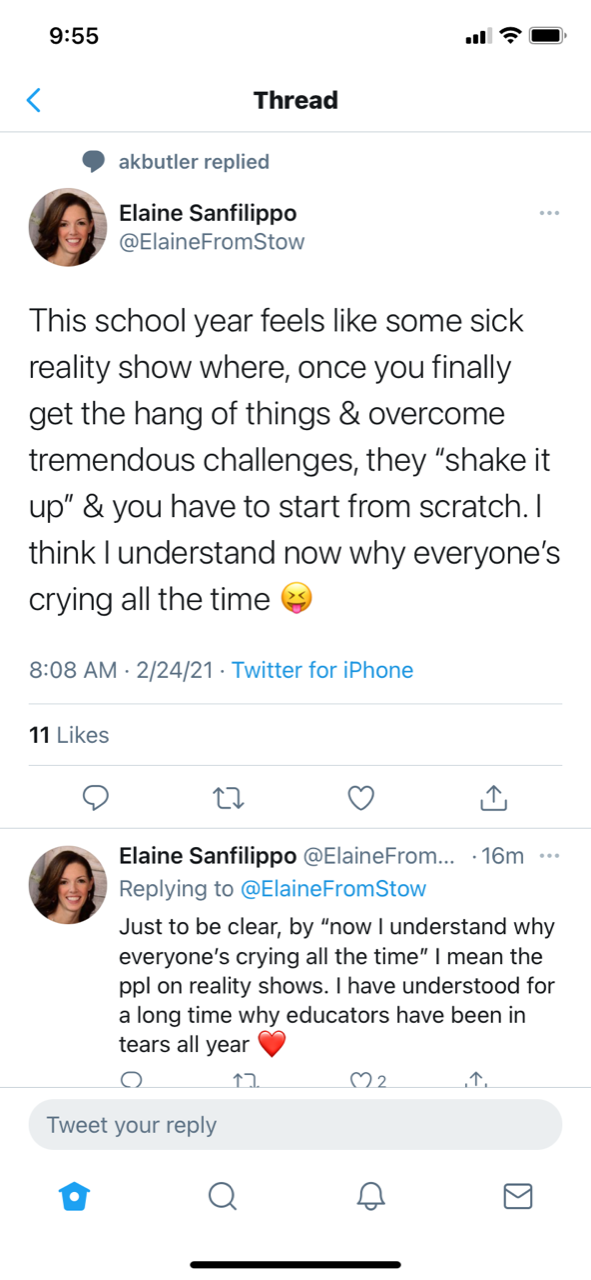Open Elaine Sanfilippo's profile photo on main tweet
591x1280 pixels.
[68, 227]
